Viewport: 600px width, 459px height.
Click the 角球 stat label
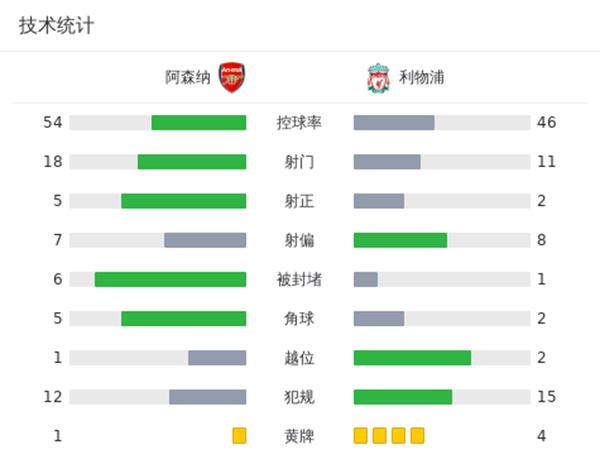[x=299, y=318]
